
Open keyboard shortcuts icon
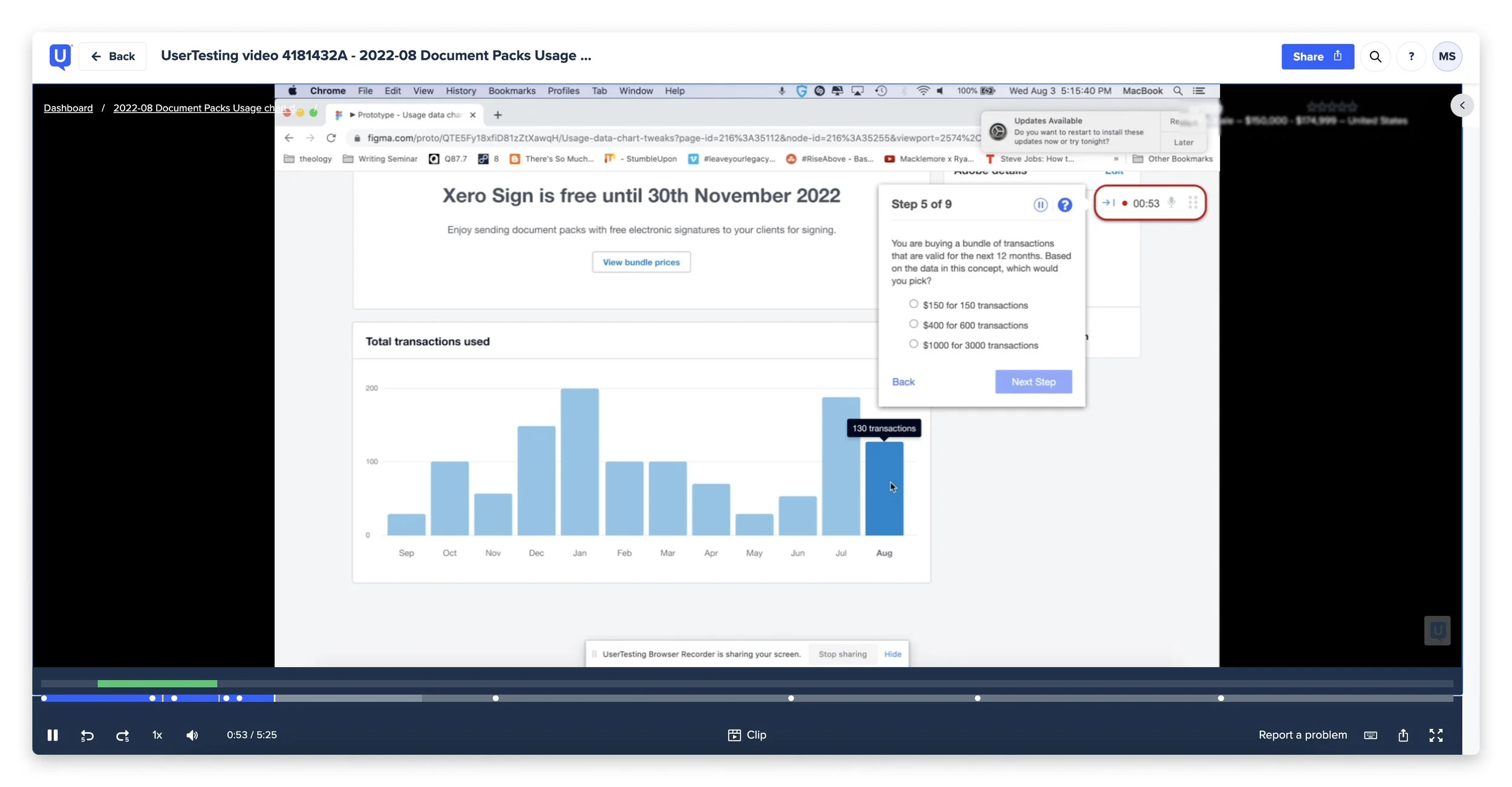coord(1370,735)
